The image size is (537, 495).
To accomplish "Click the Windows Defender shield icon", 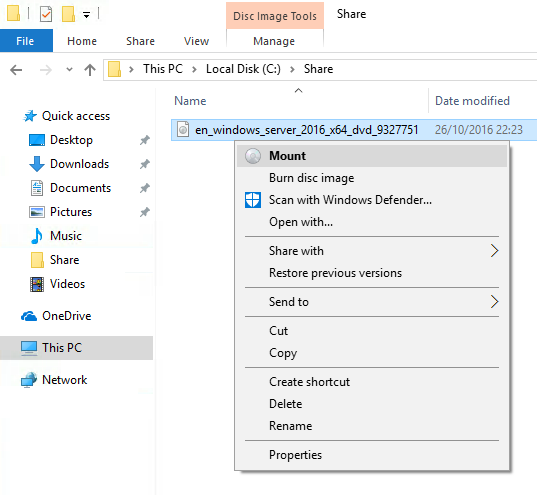I will point(253,200).
